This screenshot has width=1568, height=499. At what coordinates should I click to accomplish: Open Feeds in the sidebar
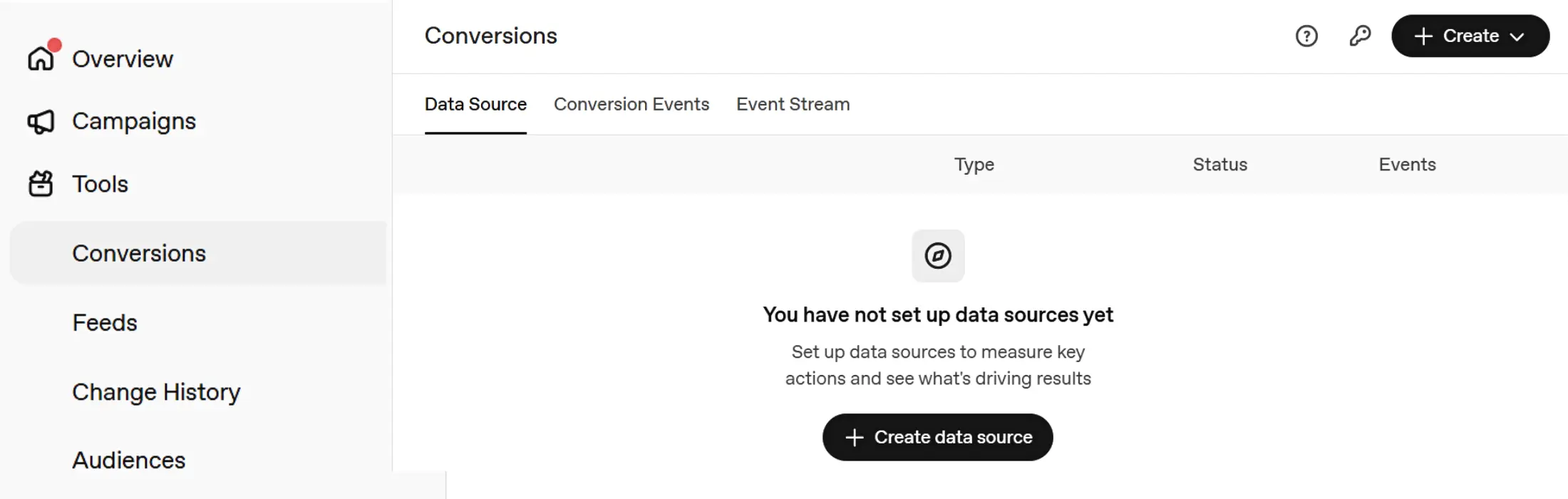(x=105, y=322)
